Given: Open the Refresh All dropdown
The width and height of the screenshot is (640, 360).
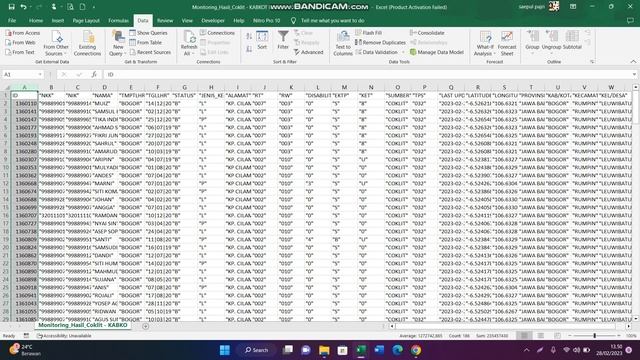Looking at the screenshot, I should (189, 53).
